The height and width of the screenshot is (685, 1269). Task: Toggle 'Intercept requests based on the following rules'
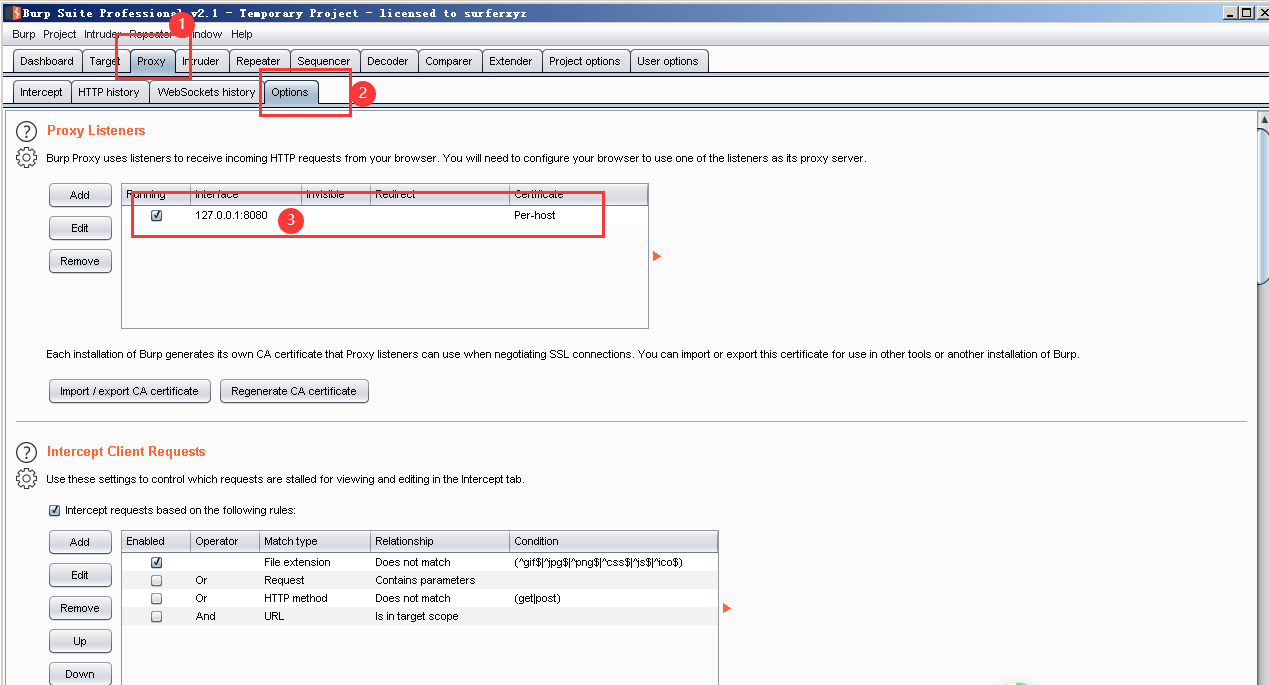[54, 510]
